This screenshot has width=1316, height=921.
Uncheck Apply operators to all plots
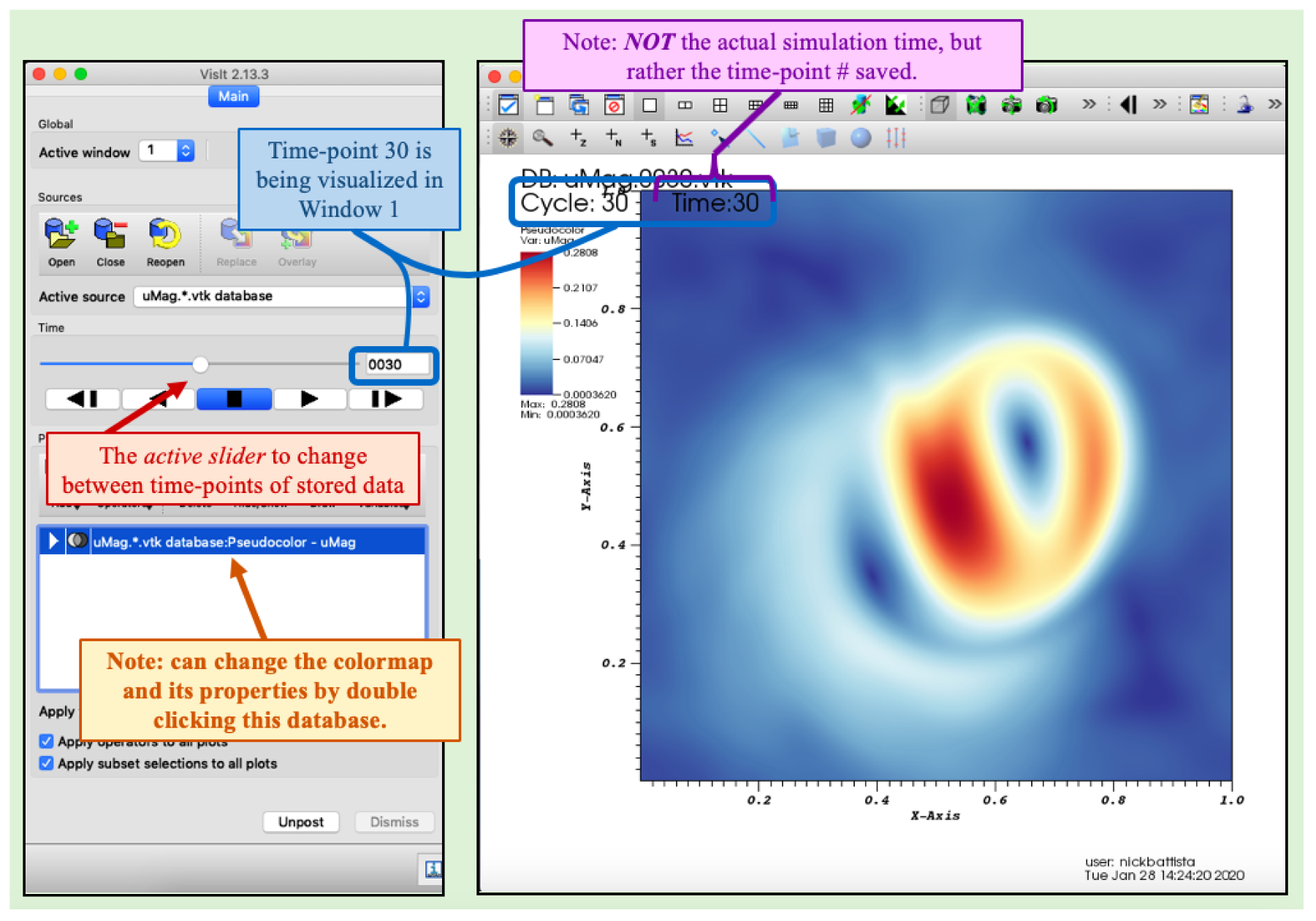tap(46, 741)
